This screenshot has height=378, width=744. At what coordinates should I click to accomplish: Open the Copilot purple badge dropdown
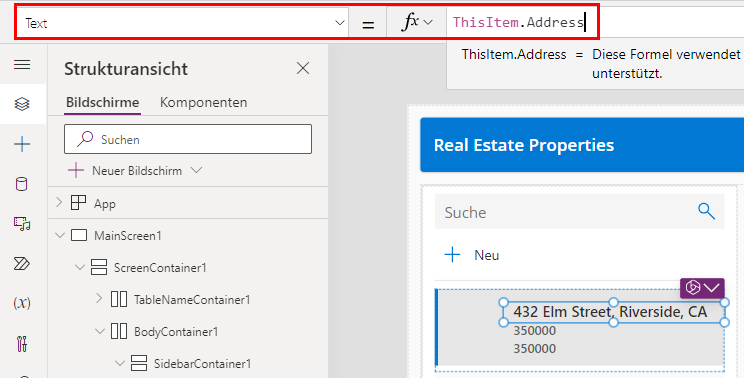tap(702, 288)
